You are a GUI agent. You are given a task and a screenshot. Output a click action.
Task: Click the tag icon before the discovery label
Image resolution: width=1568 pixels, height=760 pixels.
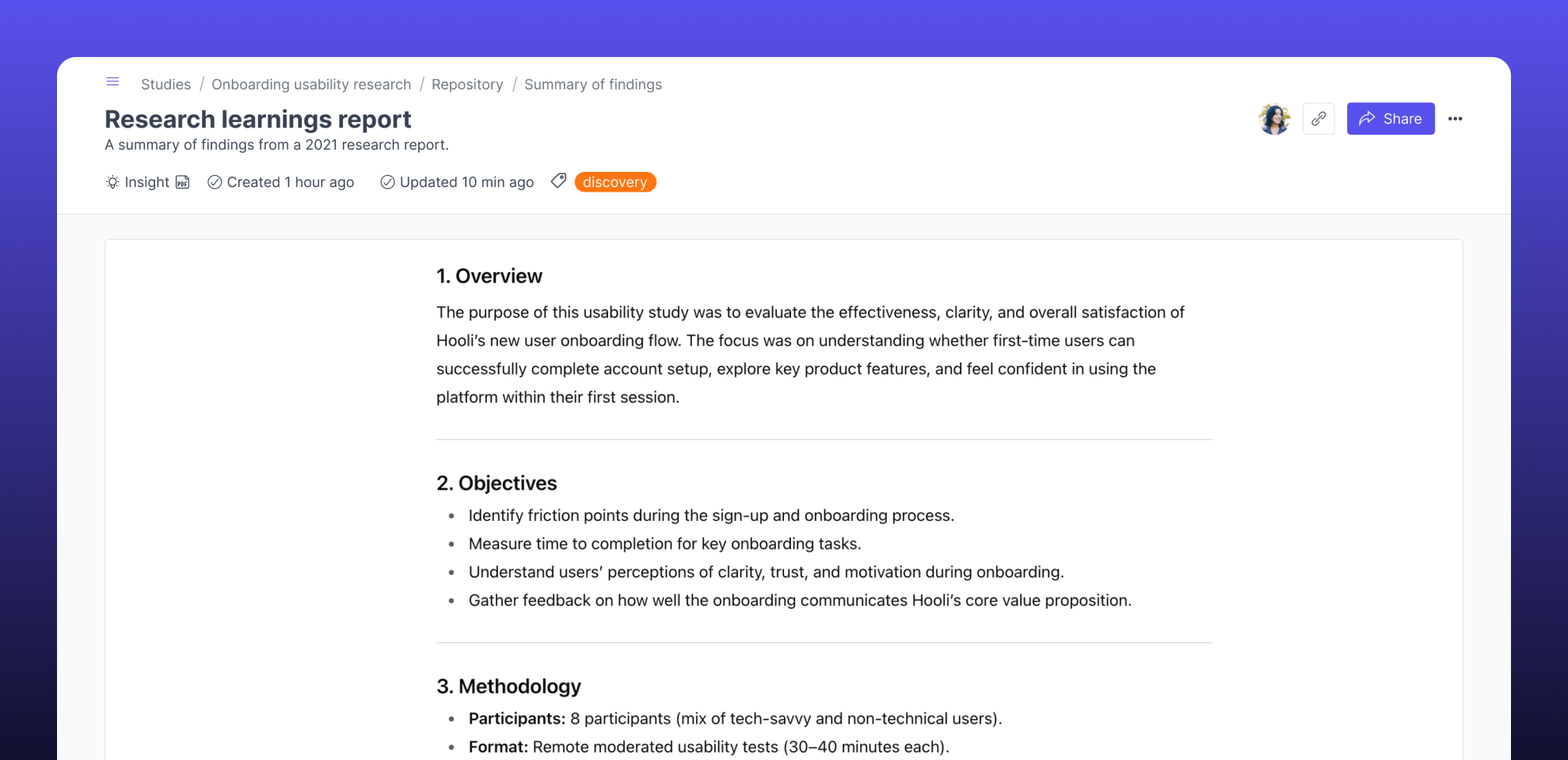click(558, 181)
